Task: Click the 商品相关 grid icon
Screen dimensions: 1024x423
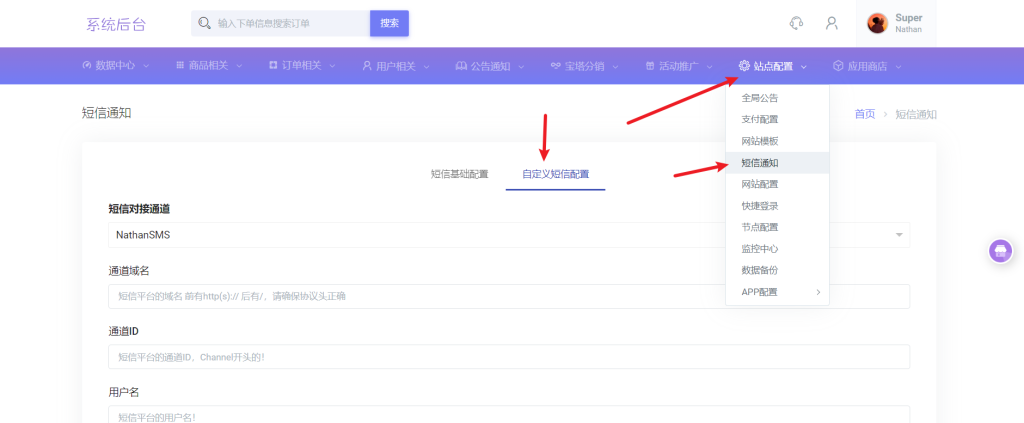Action: pyautogui.click(x=180, y=66)
